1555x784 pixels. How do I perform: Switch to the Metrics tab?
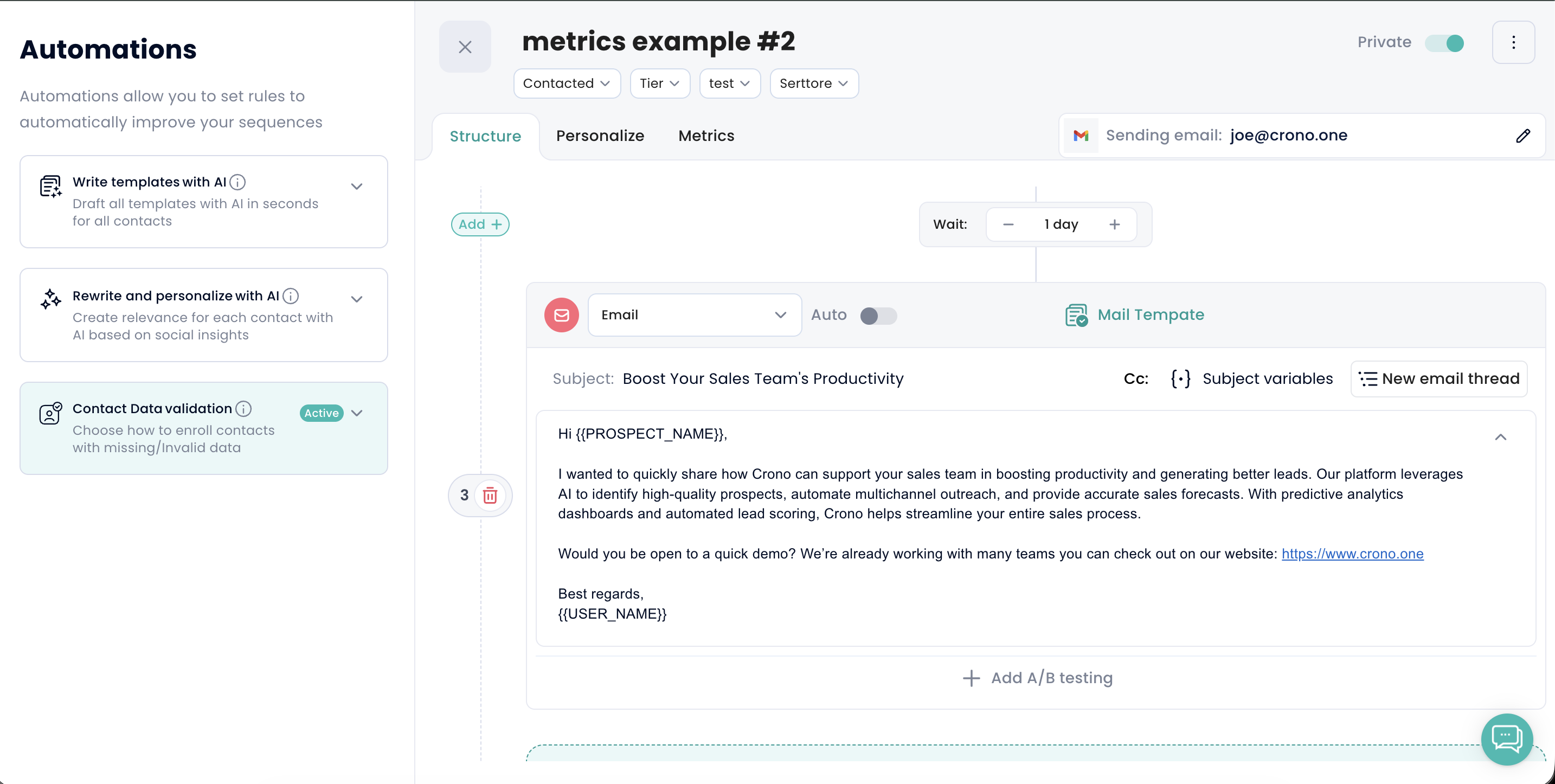point(706,136)
